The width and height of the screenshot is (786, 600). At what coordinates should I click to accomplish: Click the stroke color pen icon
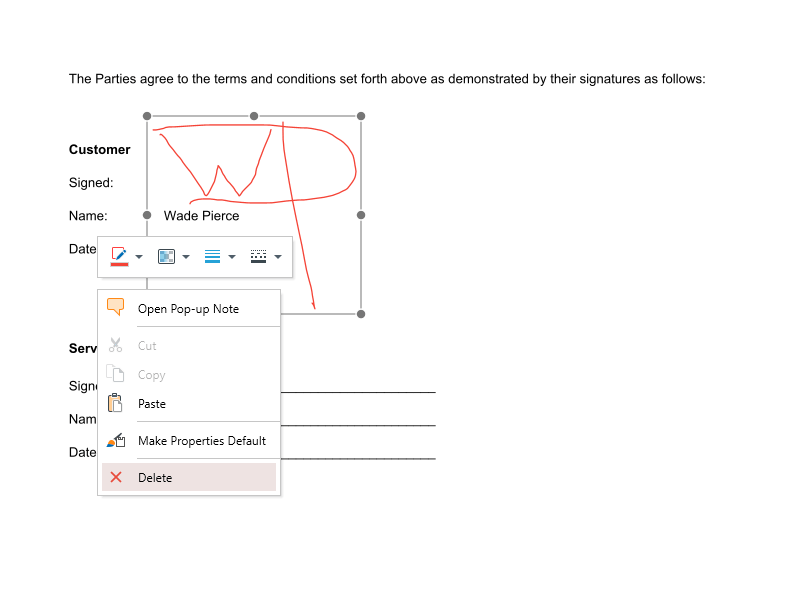pos(119,256)
